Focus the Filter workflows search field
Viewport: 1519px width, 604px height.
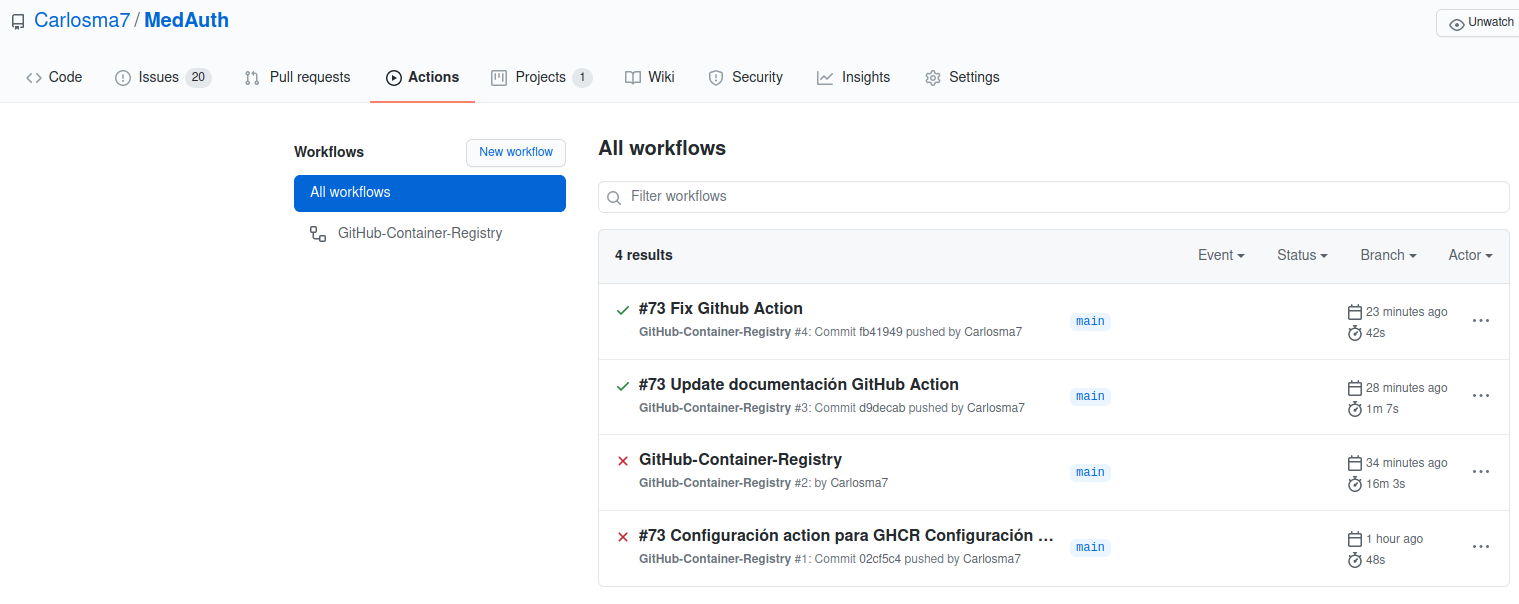tap(1054, 197)
